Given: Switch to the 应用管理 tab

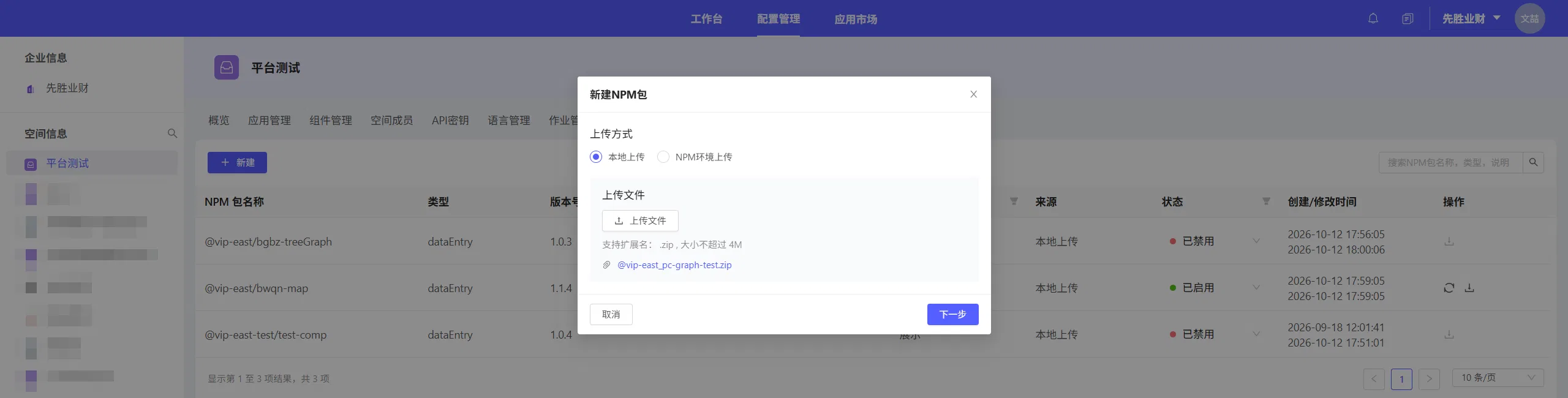Looking at the screenshot, I should tap(269, 121).
